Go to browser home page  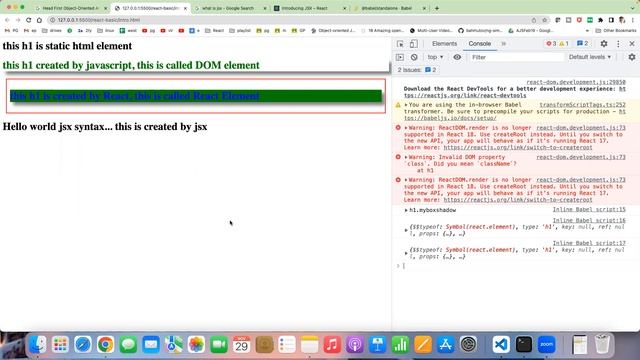(x=39, y=20)
